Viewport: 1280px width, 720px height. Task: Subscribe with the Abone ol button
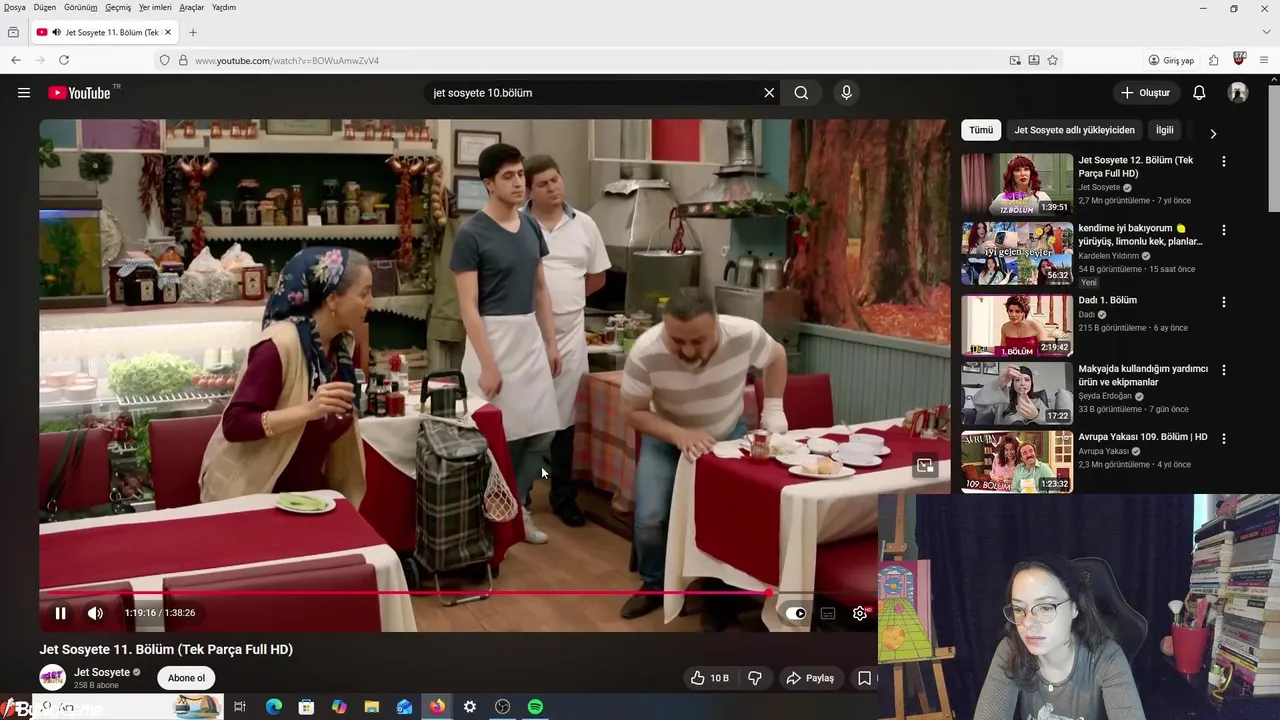pyautogui.click(x=186, y=678)
